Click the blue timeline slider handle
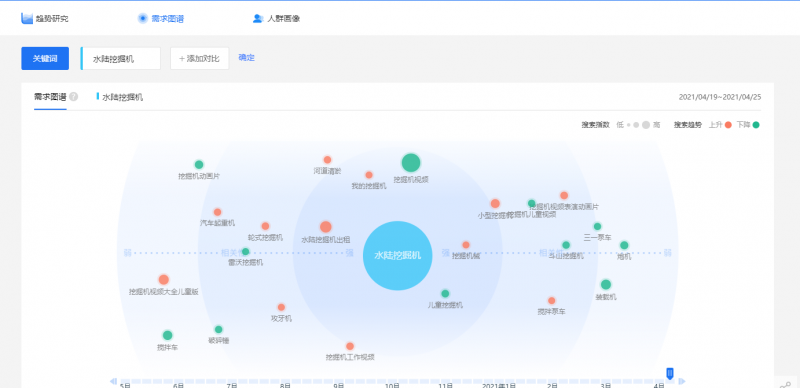Viewport: 800px width, 388px height. (x=670, y=374)
